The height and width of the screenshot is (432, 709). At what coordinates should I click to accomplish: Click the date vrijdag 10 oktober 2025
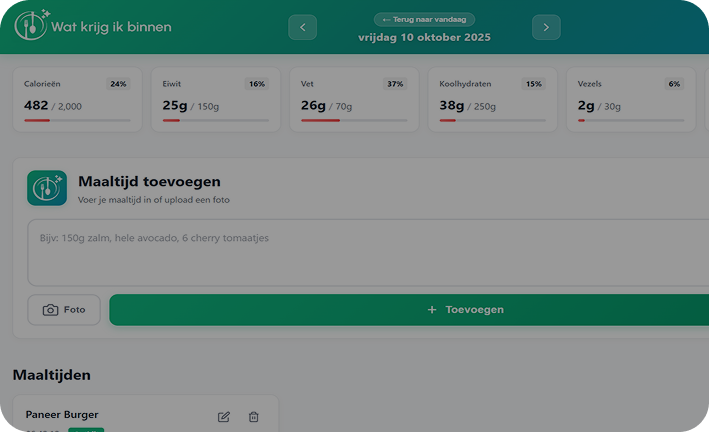click(x=424, y=38)
